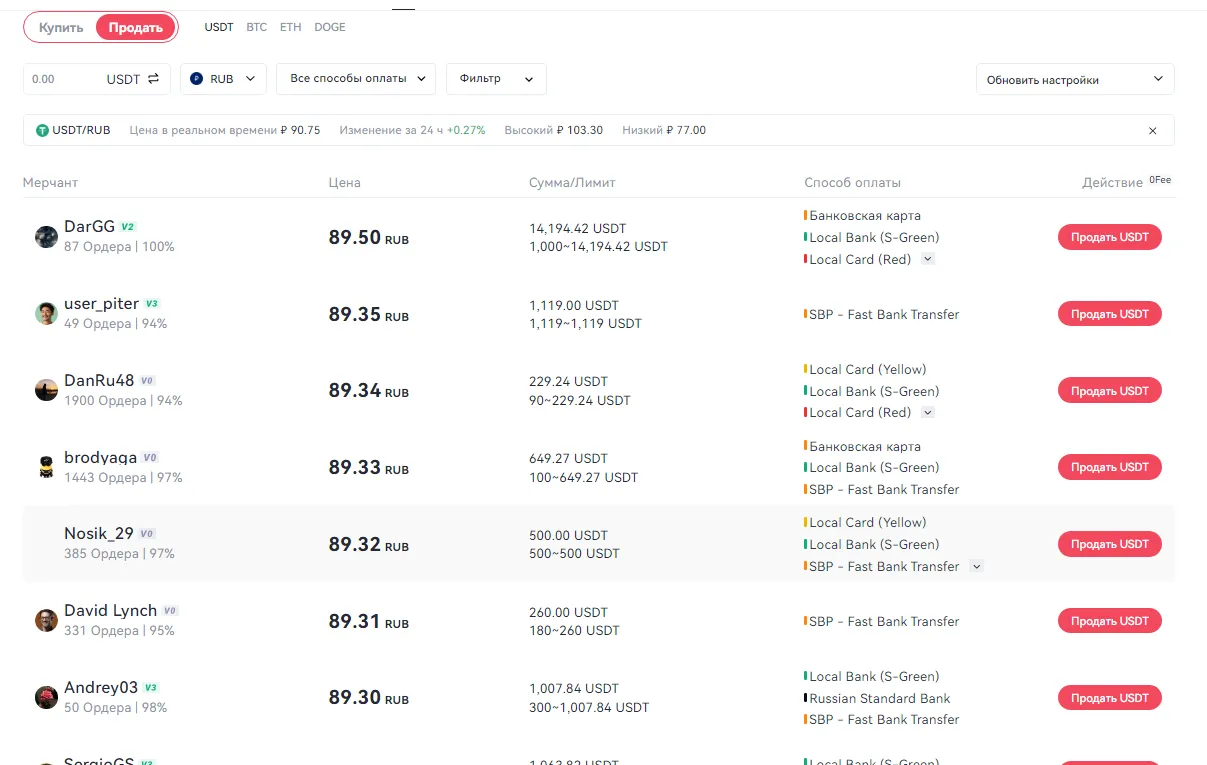This screenshot has width=1207, height=765.
Task: Click DarGG merchant avatar
Action: point(46,237)
